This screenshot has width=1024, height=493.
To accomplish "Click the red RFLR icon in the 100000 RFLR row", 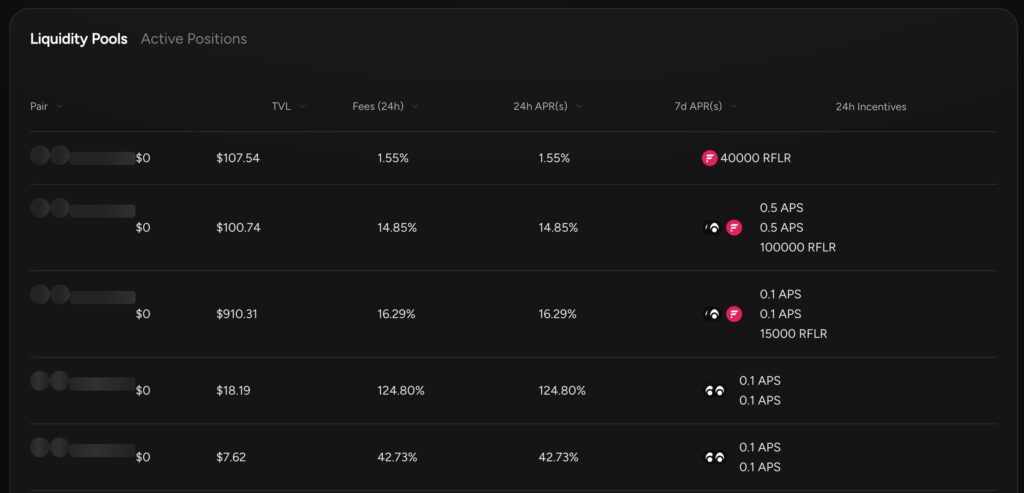I will 734,228.
